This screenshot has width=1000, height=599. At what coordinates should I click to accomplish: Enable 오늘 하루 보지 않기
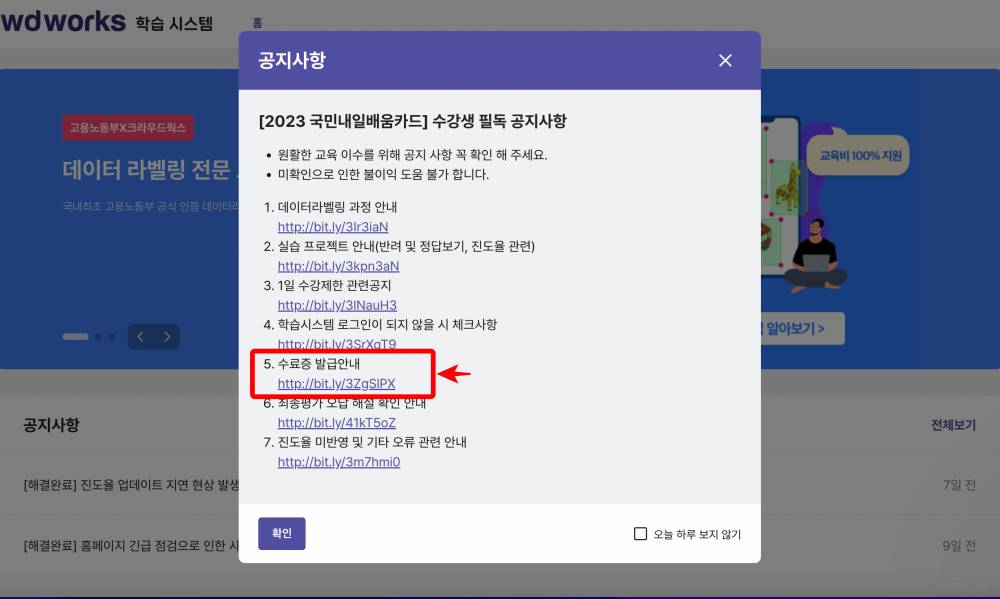point(640,534)
